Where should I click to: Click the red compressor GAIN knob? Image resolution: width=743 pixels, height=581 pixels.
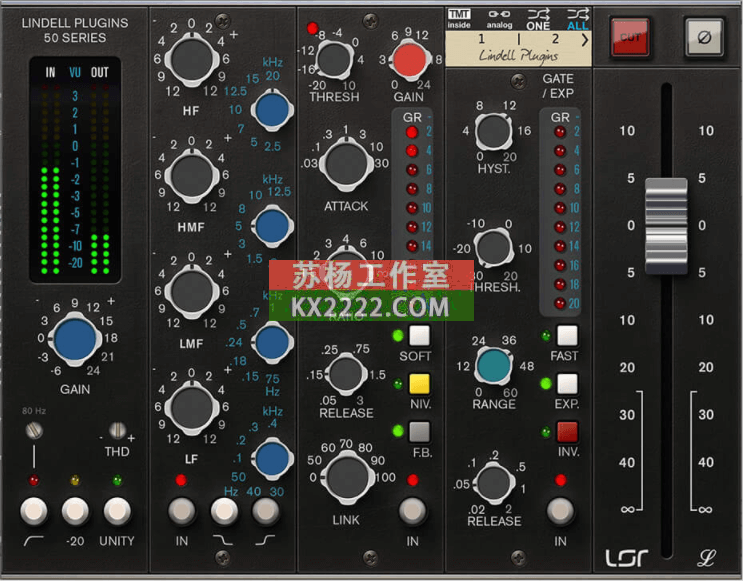click(409, 60)
